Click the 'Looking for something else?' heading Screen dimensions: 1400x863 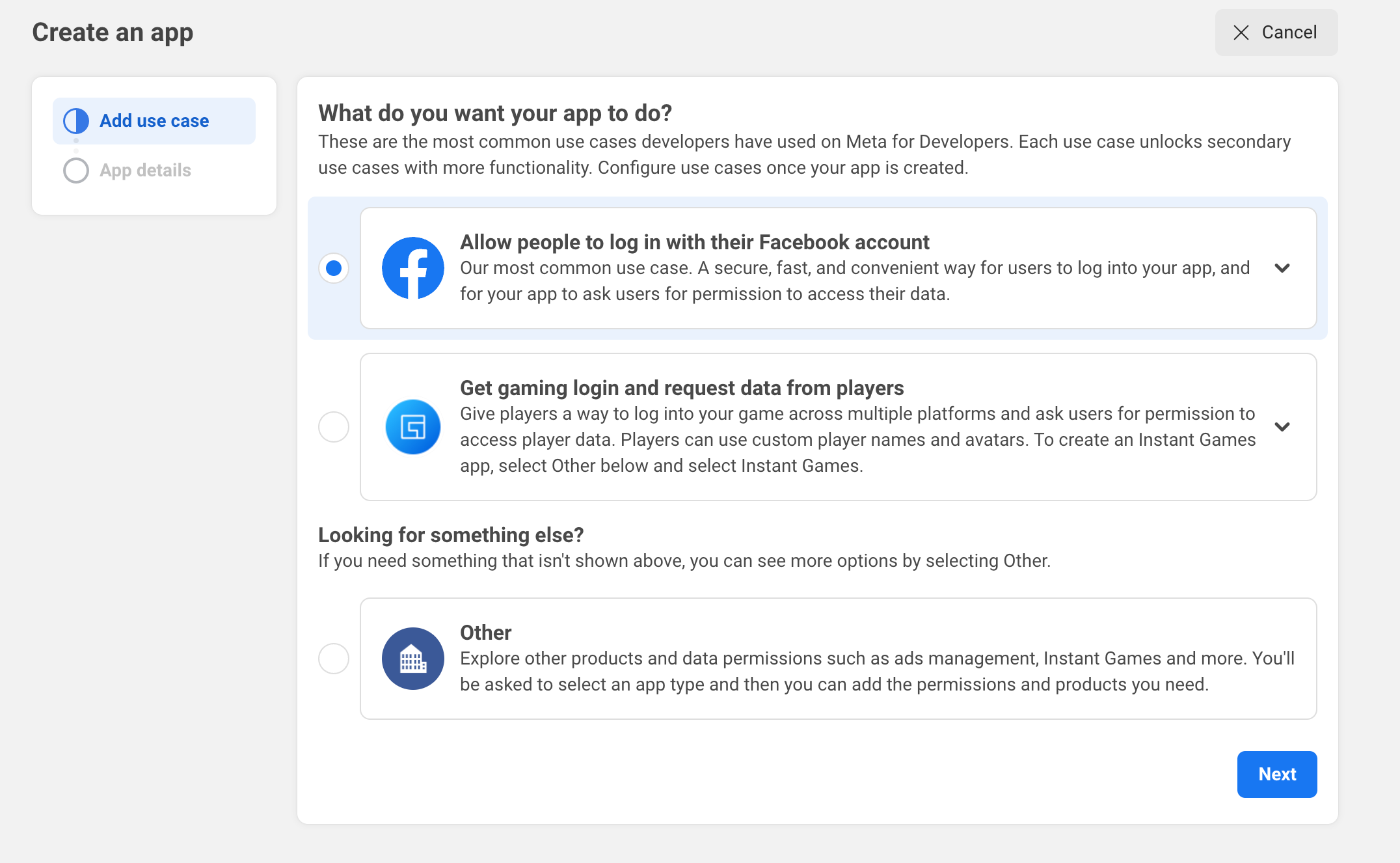coord(451,535)
